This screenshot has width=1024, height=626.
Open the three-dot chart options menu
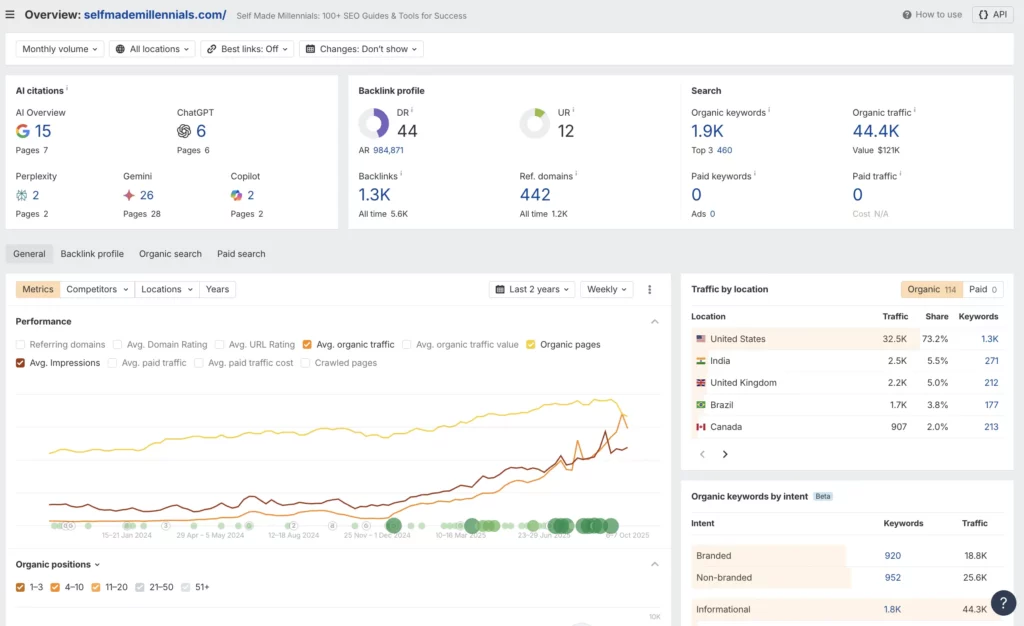coord(650,289)
